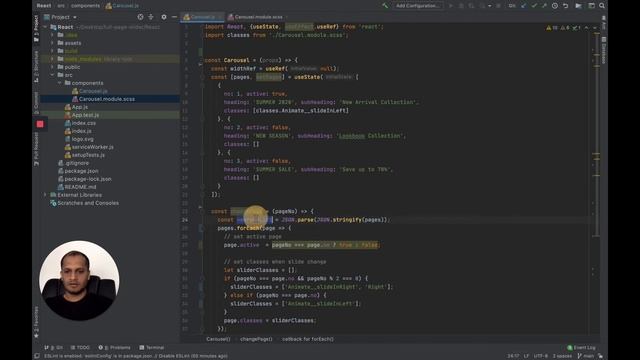Switch to the Carousel.module.scss editor tab

tap(258, 17)
